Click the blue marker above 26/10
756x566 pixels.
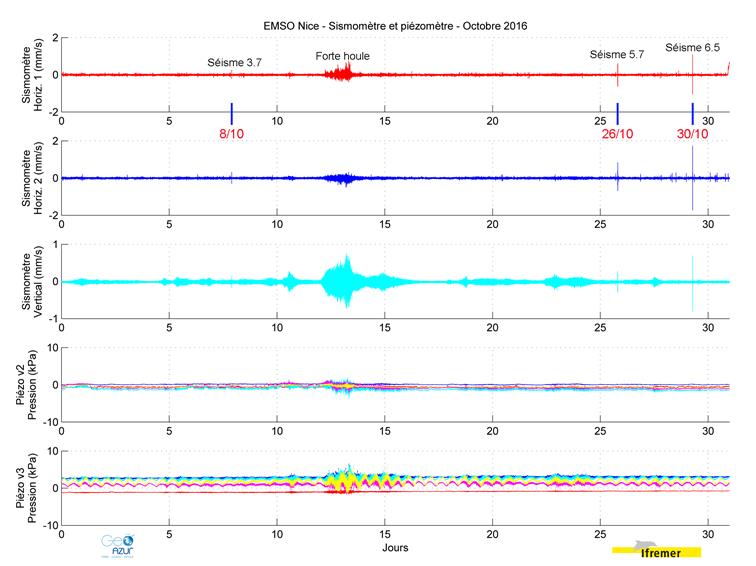(617, 112)
